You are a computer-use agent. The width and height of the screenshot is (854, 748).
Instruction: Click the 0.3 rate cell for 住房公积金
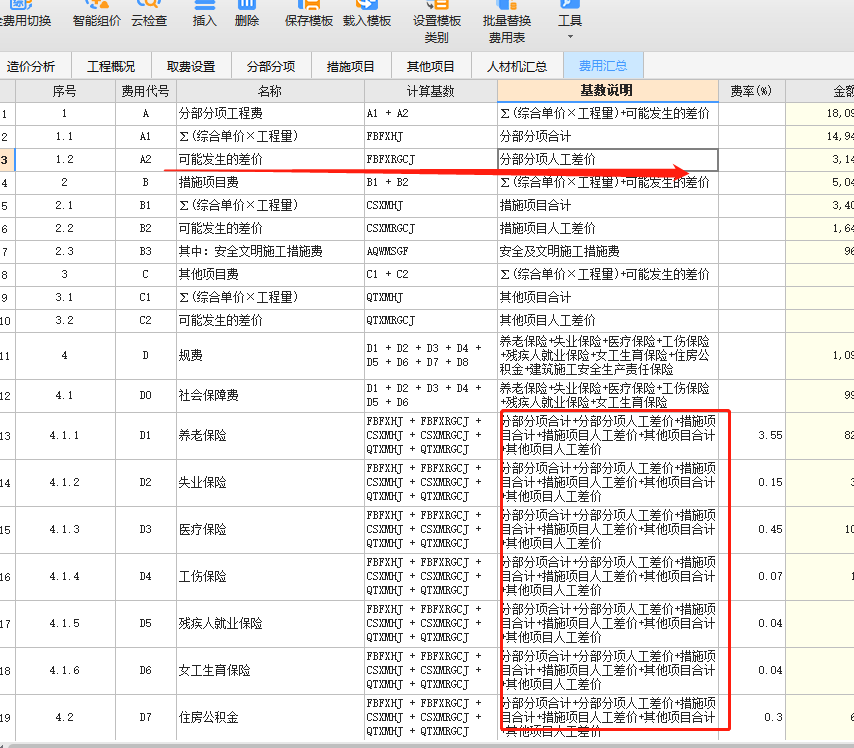point(752,717)
